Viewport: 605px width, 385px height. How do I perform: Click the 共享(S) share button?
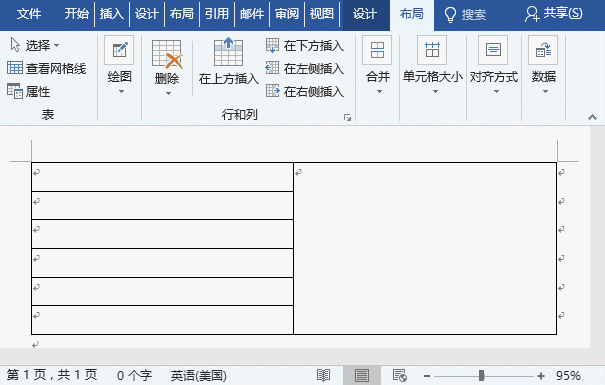pos(554,14)
